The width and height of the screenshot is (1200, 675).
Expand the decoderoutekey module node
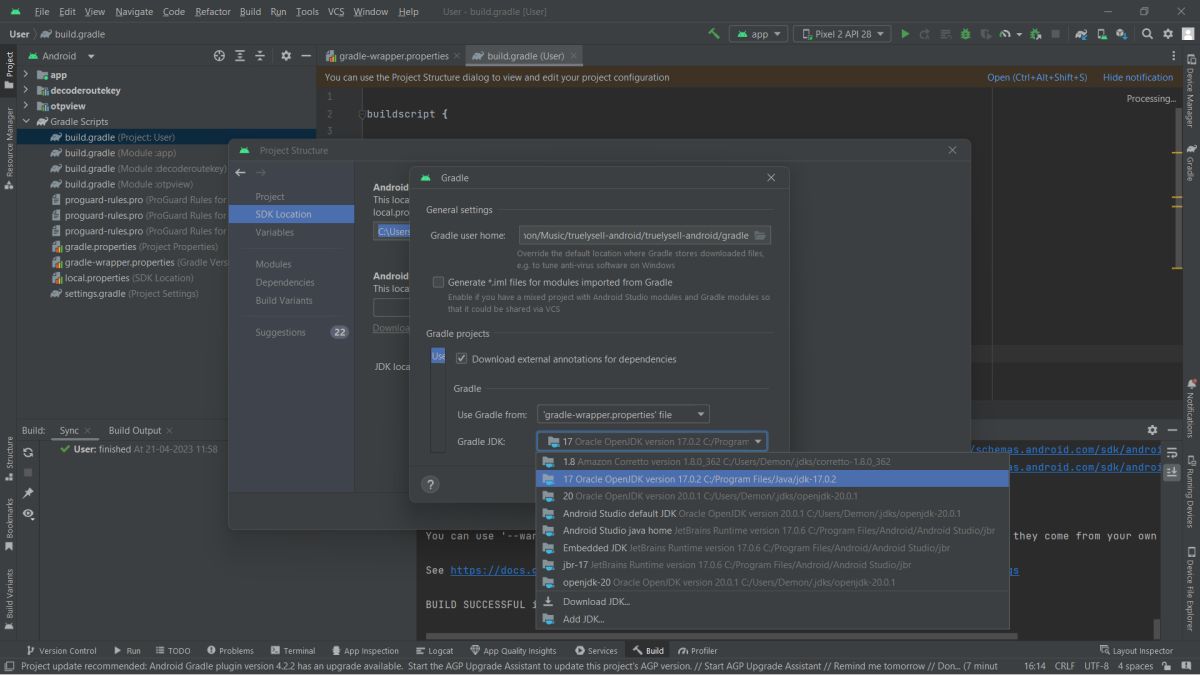coord(26,90)
